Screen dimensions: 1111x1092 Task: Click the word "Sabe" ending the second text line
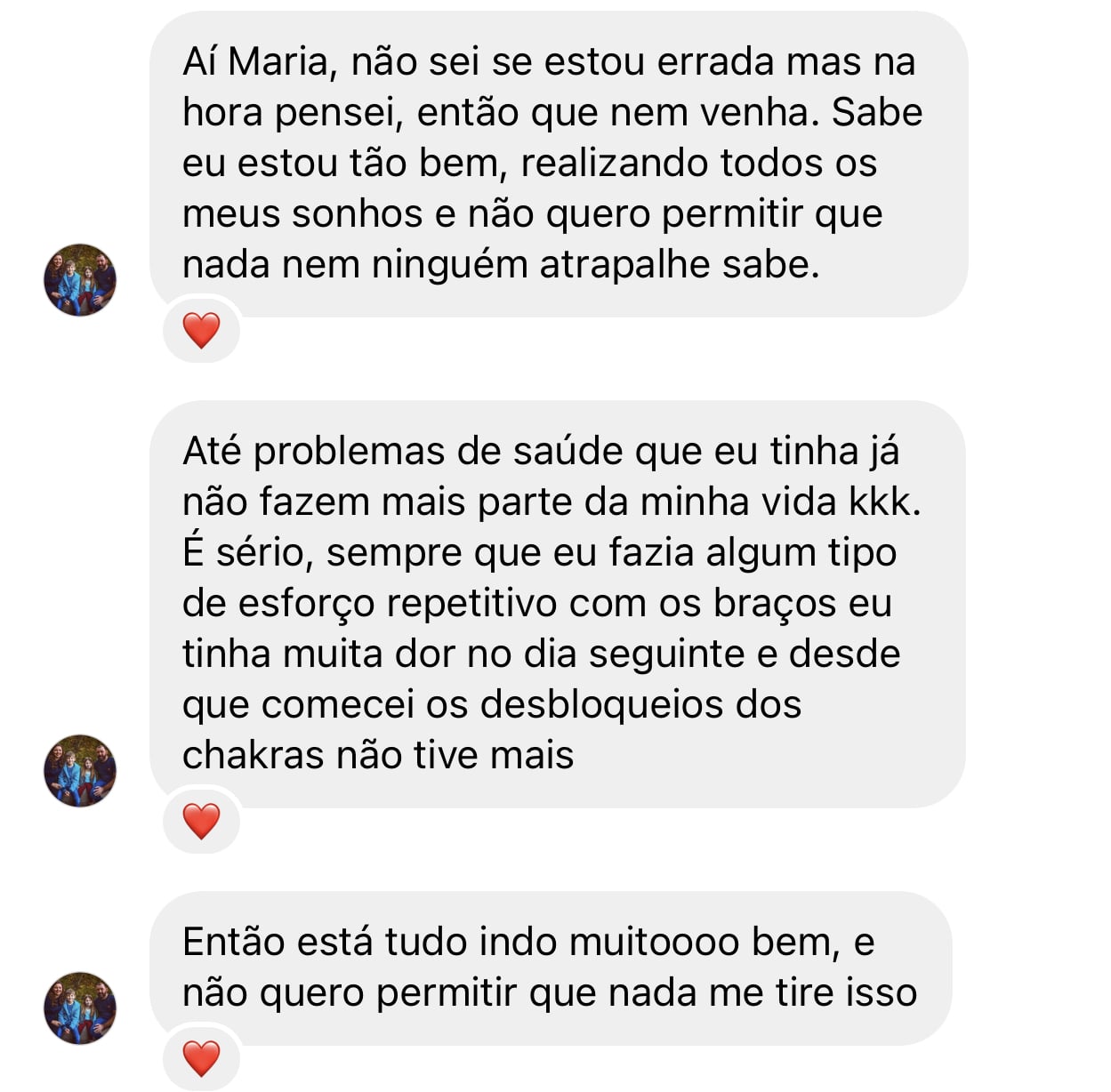[876, 113]
